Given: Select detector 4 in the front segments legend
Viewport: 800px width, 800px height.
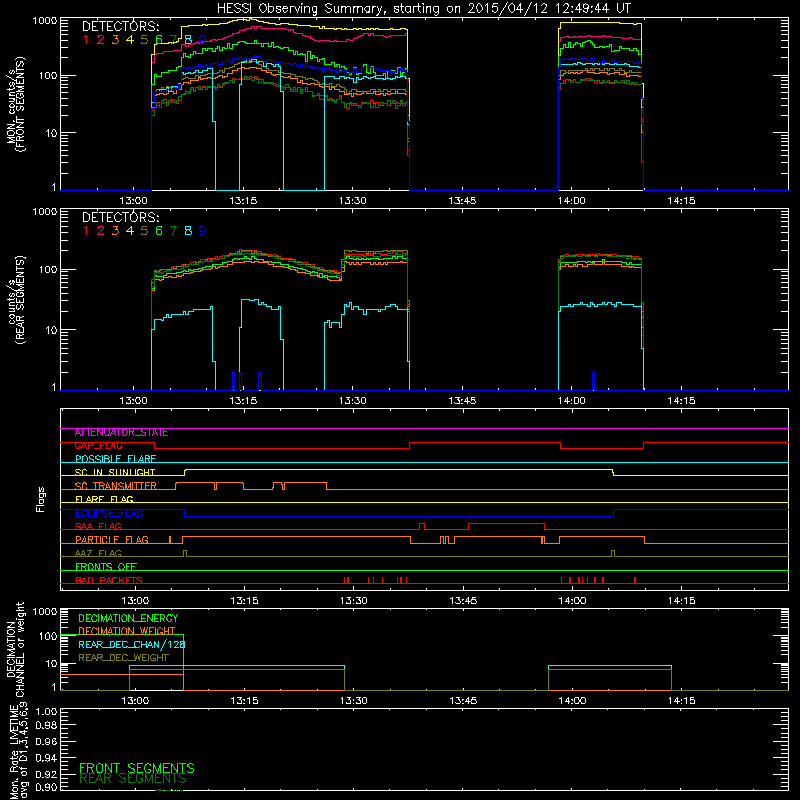Looking at the screenshot, I should pyautogui.click(x=130, y=40).
